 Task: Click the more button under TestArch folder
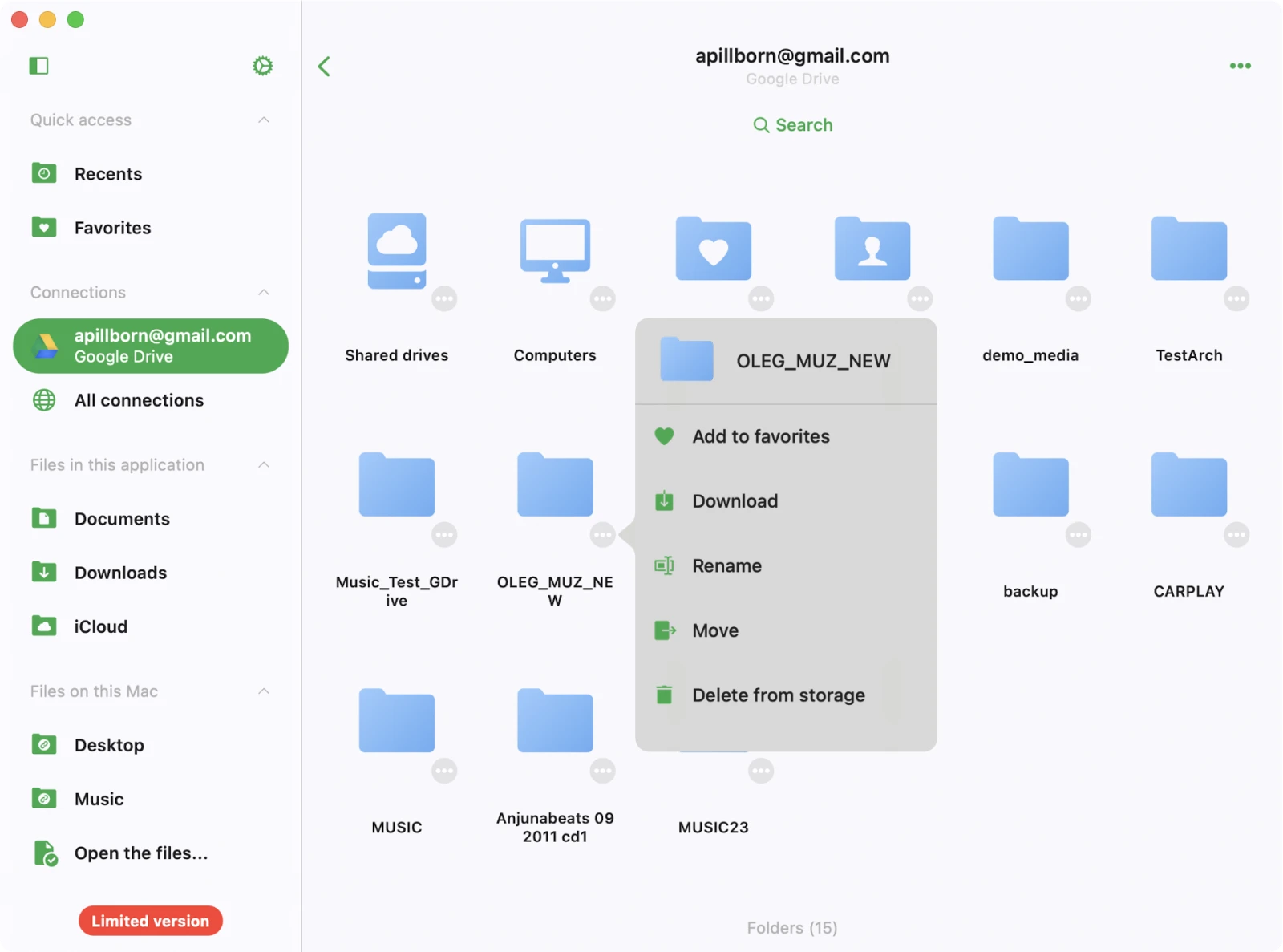click(x=1236, y=299)
